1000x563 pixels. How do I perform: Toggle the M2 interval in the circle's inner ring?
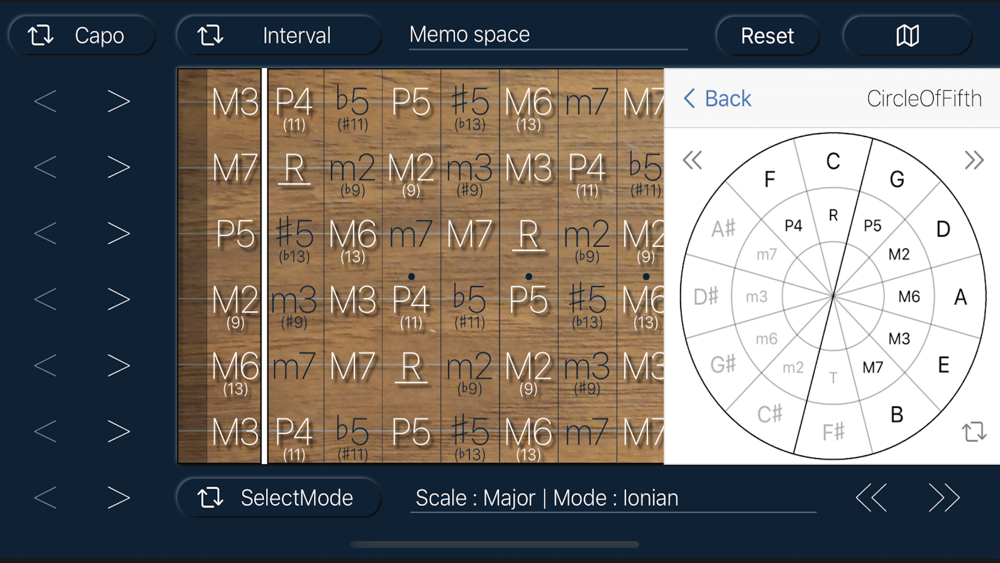point(899,254)
